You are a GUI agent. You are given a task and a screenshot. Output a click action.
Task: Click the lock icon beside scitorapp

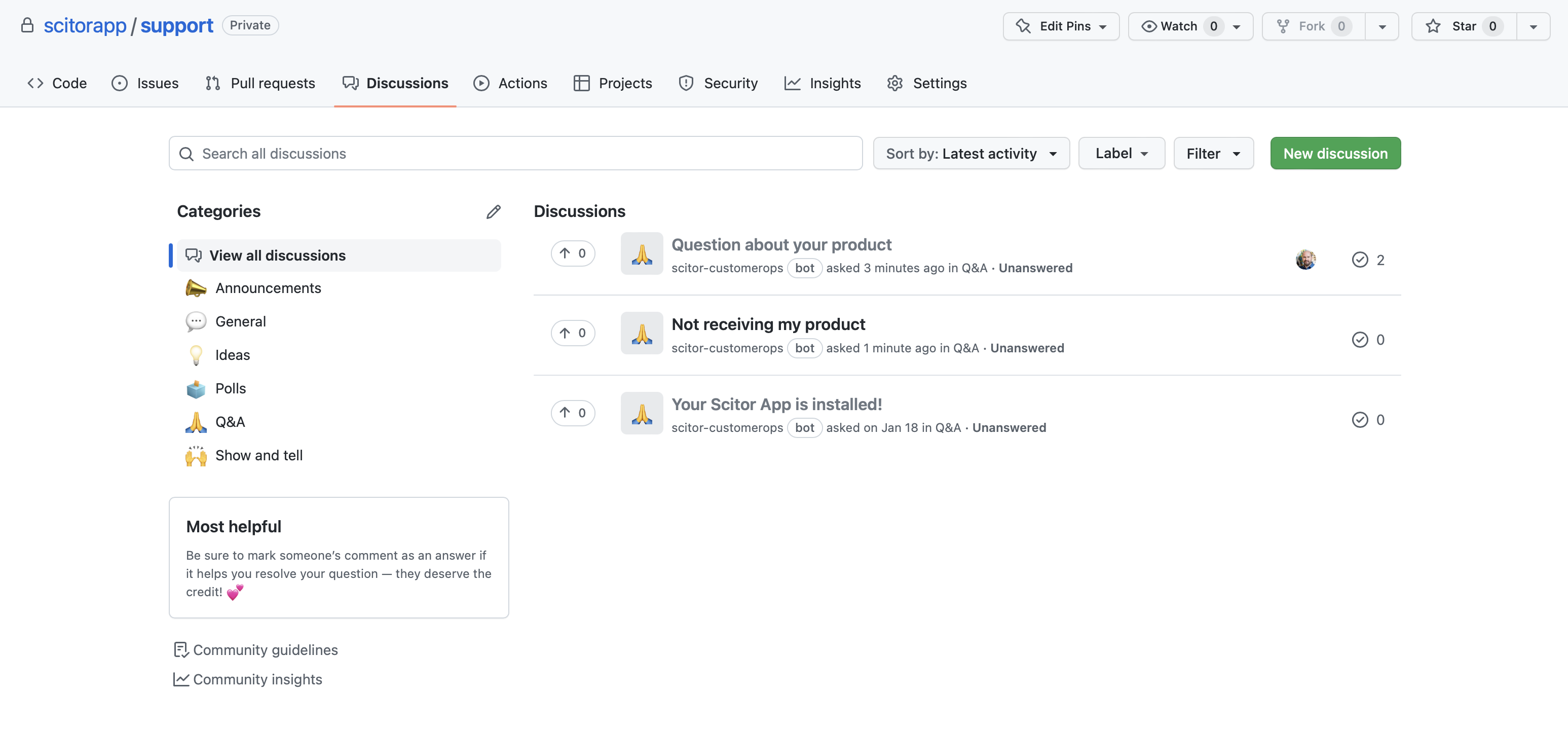[27, 25]
